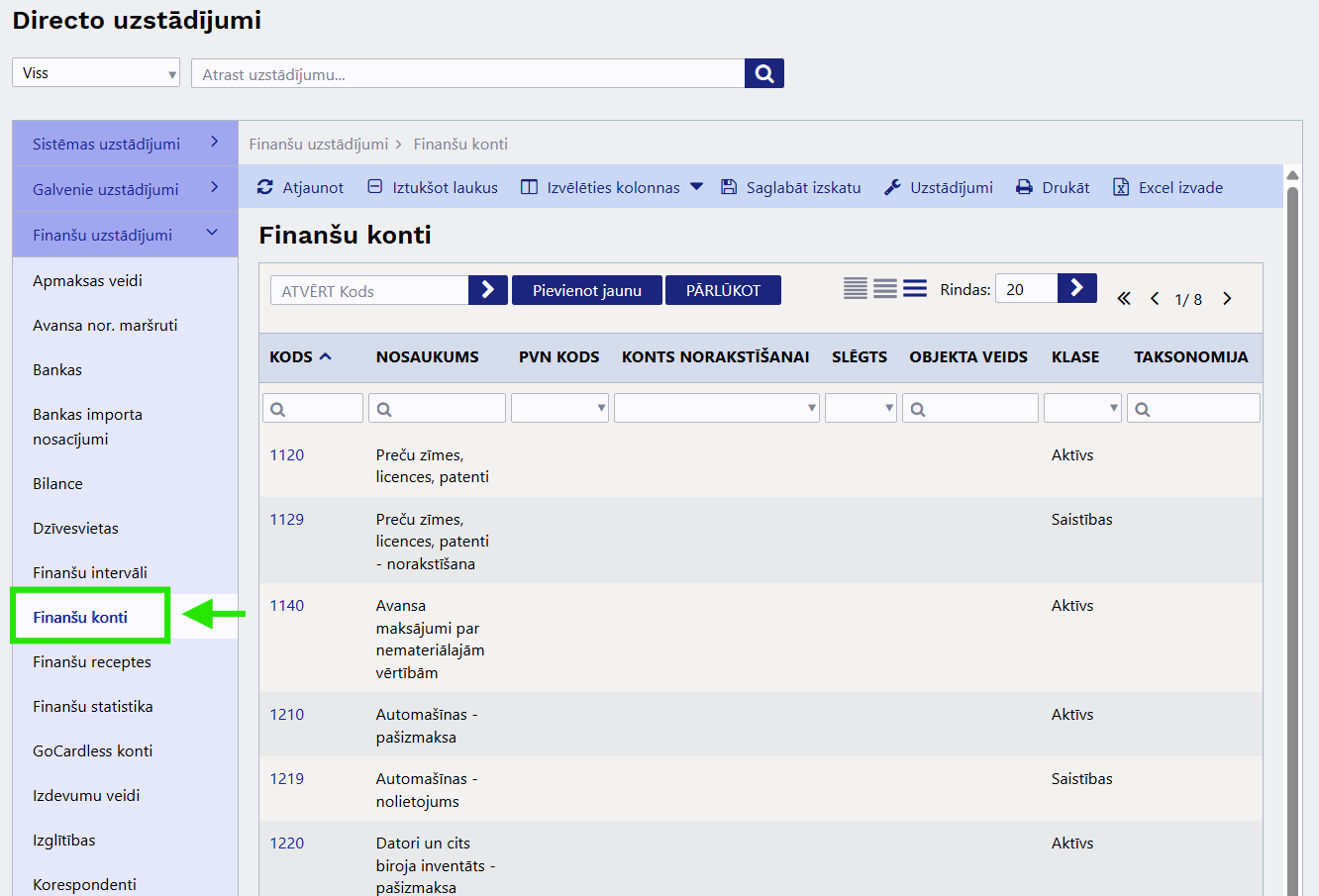Open account code 1140 link

(287, 605)
